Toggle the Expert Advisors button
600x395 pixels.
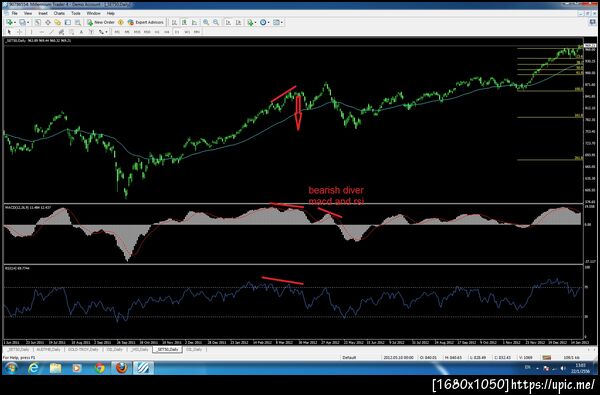(147, 22)
